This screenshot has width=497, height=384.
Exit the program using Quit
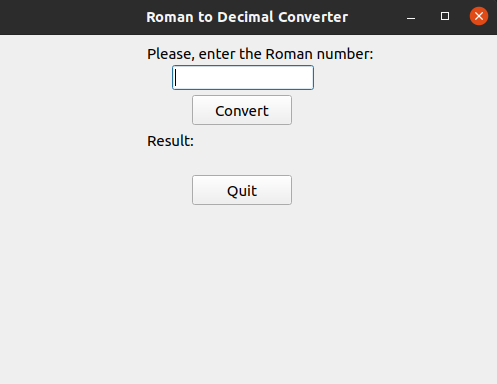[242, 190]
